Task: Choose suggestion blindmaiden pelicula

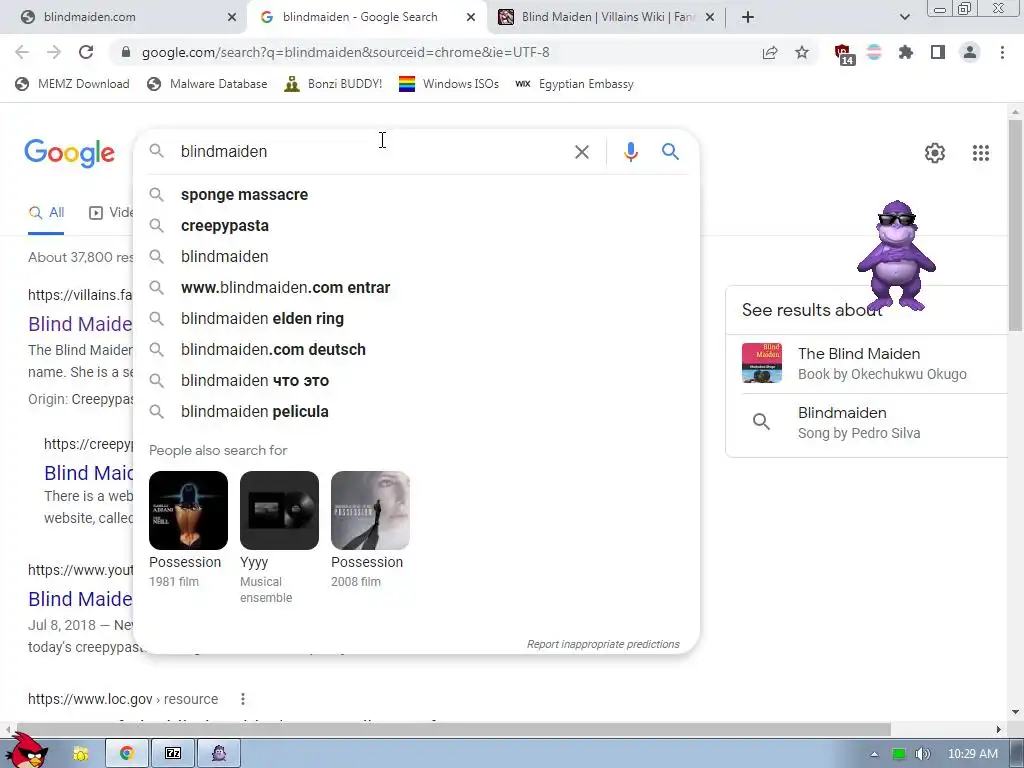Action: (417, 411)
